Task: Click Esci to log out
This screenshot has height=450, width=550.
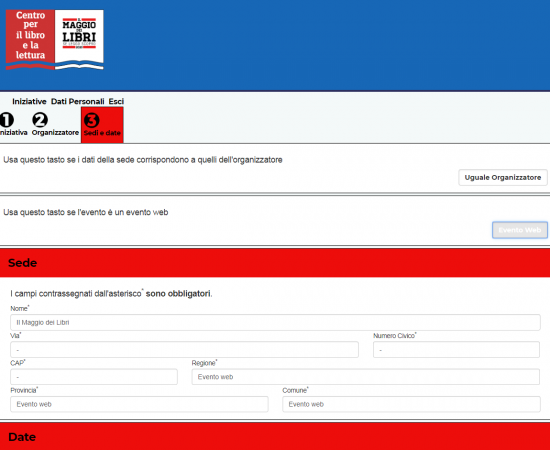Action: [x=116, y=102]
